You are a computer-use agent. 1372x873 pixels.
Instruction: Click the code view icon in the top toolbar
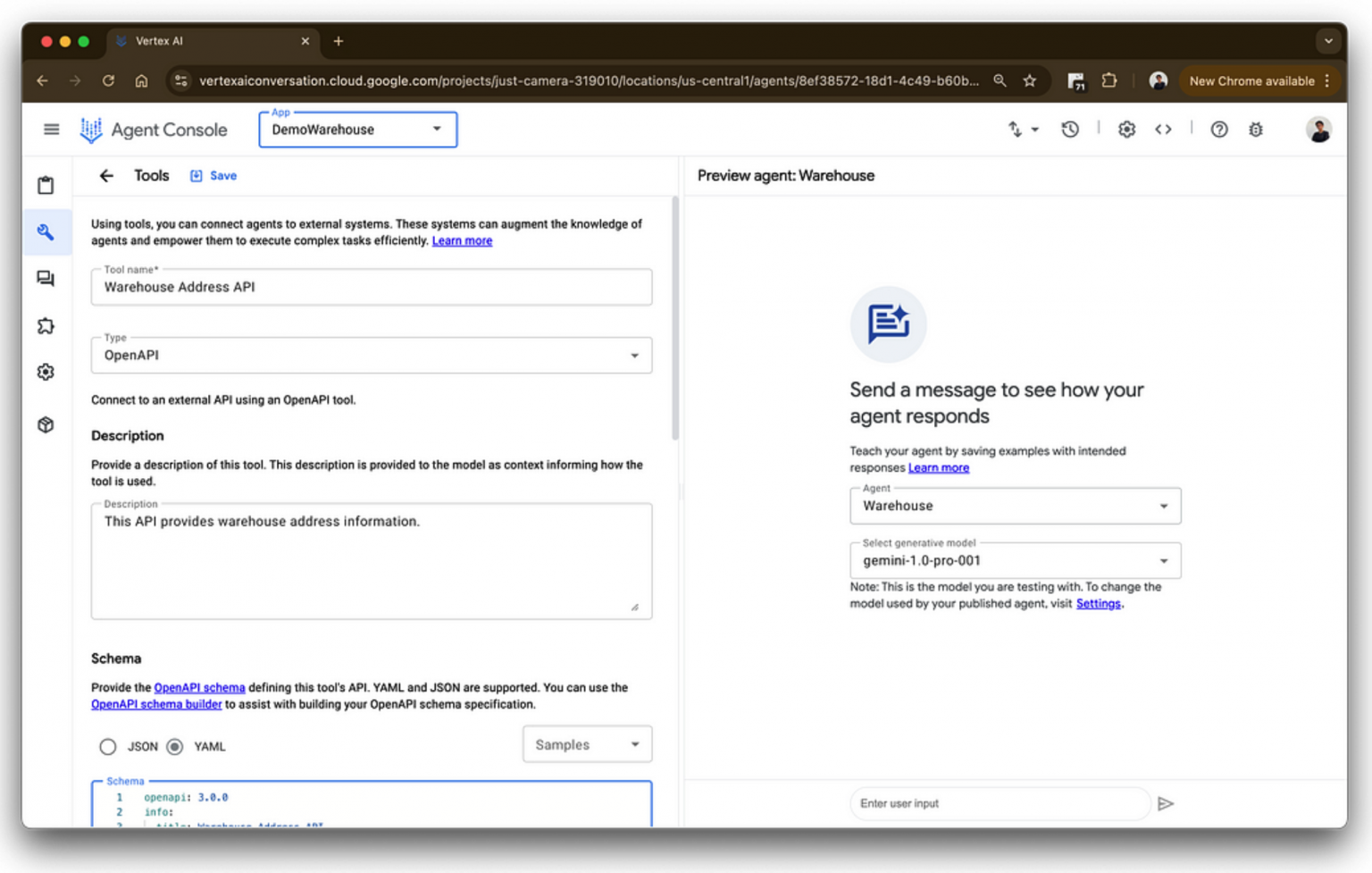pyautogui.click(x=1164, y=130)
